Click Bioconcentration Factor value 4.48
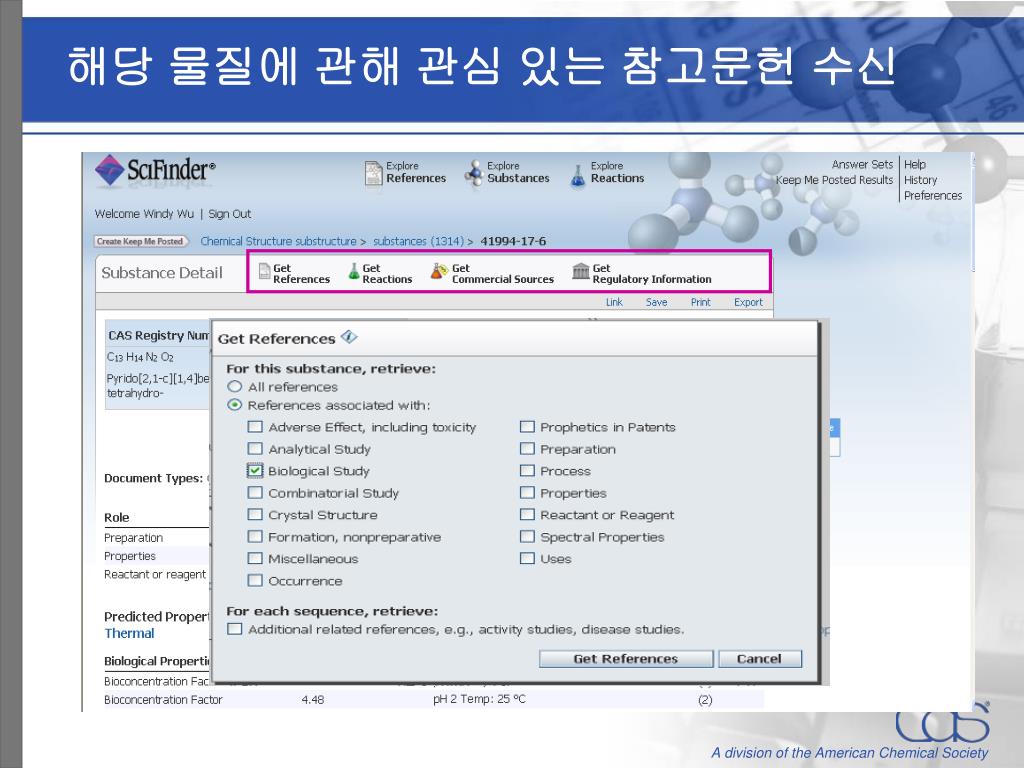The image size is (1024, 768). coord(313,700)
